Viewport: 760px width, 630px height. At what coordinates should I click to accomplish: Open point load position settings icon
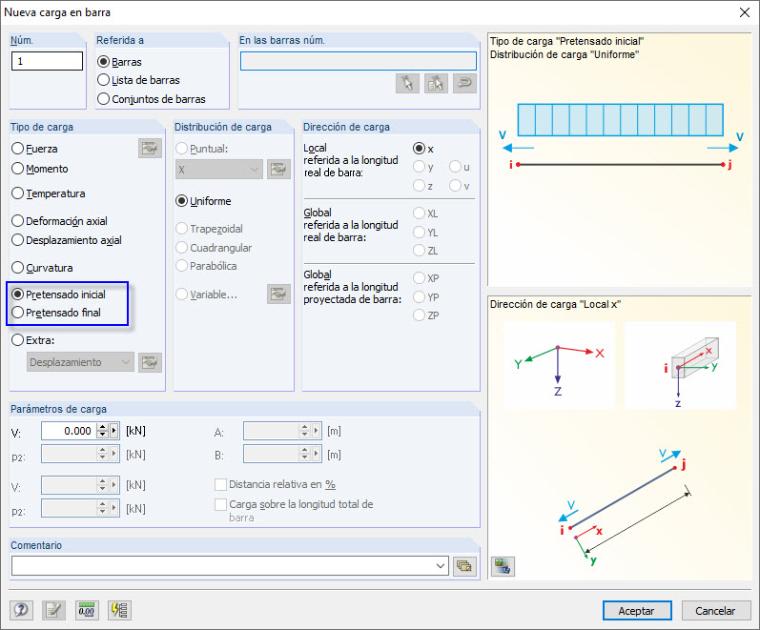tap(279, 170)
